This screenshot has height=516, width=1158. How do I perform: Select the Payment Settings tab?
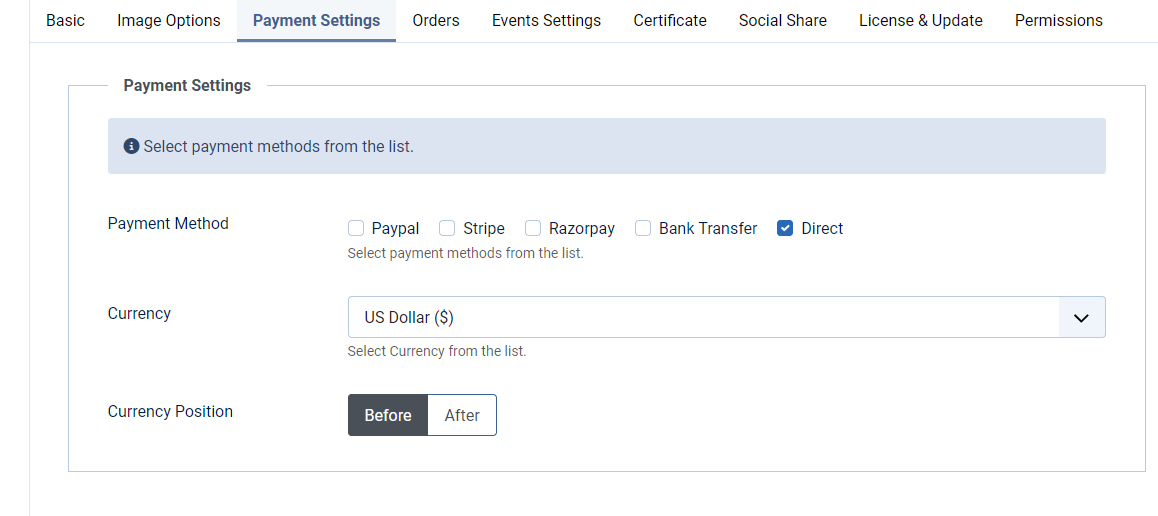pyautogui.click(x=316, y=20)
